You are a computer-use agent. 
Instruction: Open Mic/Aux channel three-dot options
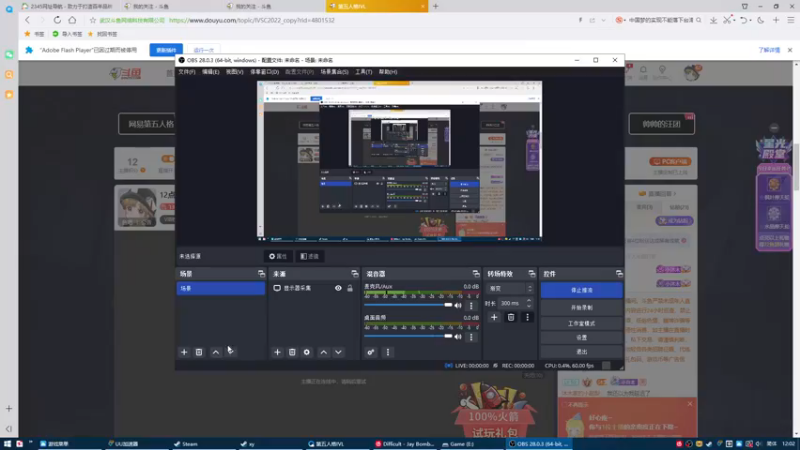tap(471, 306)
